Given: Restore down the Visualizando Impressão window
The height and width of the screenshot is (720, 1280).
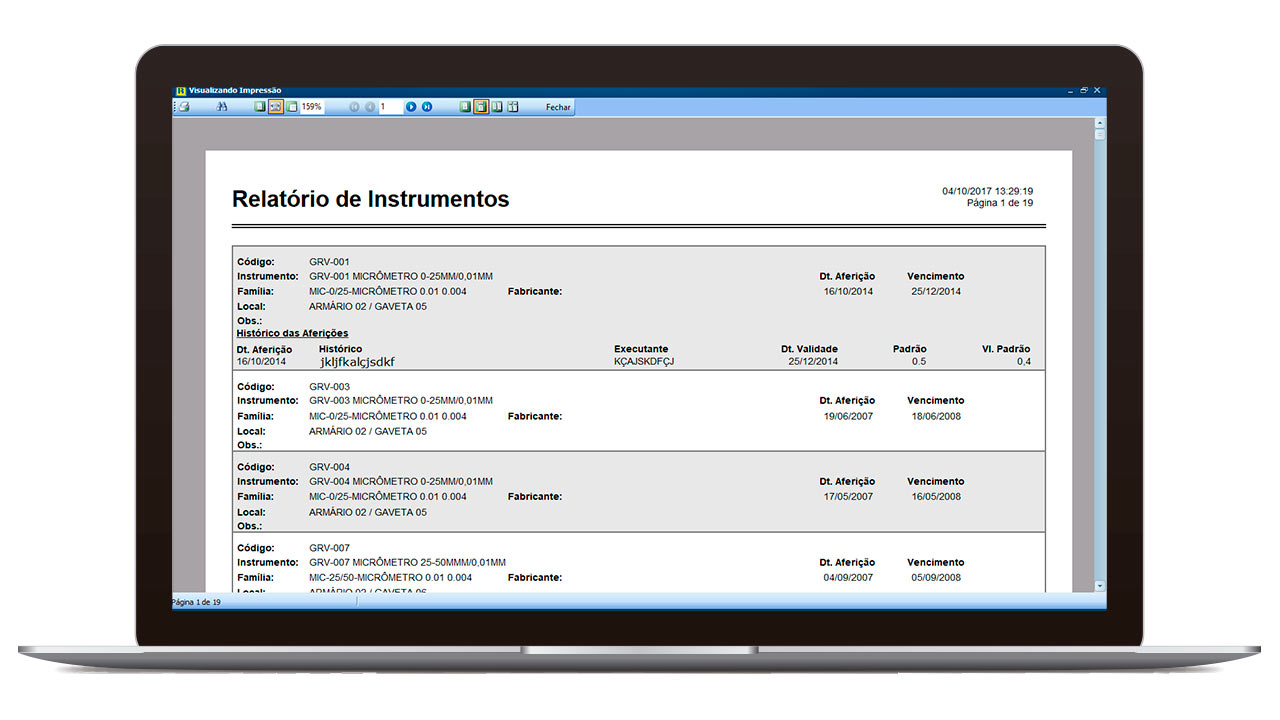Looking at the screenshot, I should coord(1084,90).
